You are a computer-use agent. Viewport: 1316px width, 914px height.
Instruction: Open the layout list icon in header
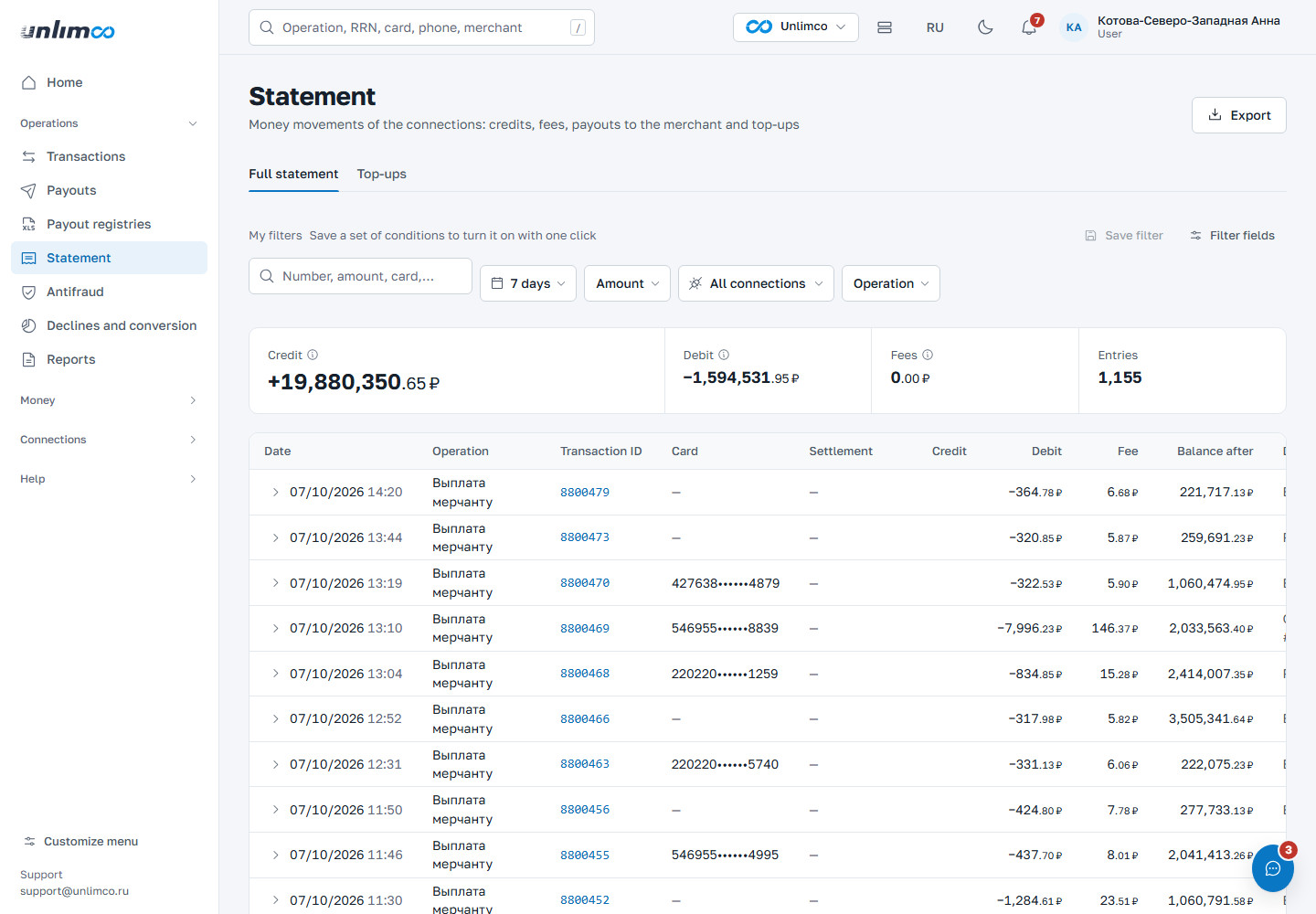pos(885,27)
